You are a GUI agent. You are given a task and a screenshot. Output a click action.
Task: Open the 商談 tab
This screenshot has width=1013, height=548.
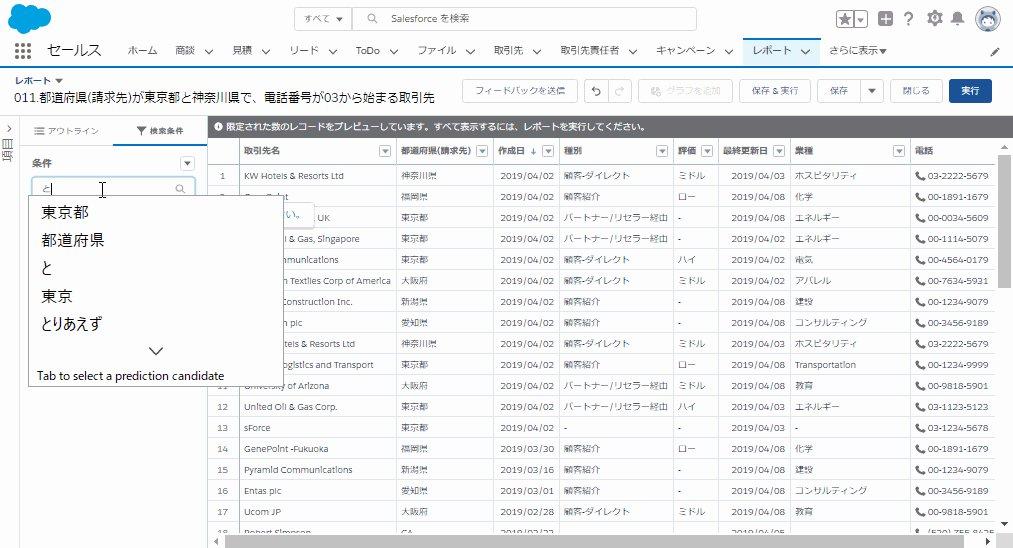coord(185,50)
